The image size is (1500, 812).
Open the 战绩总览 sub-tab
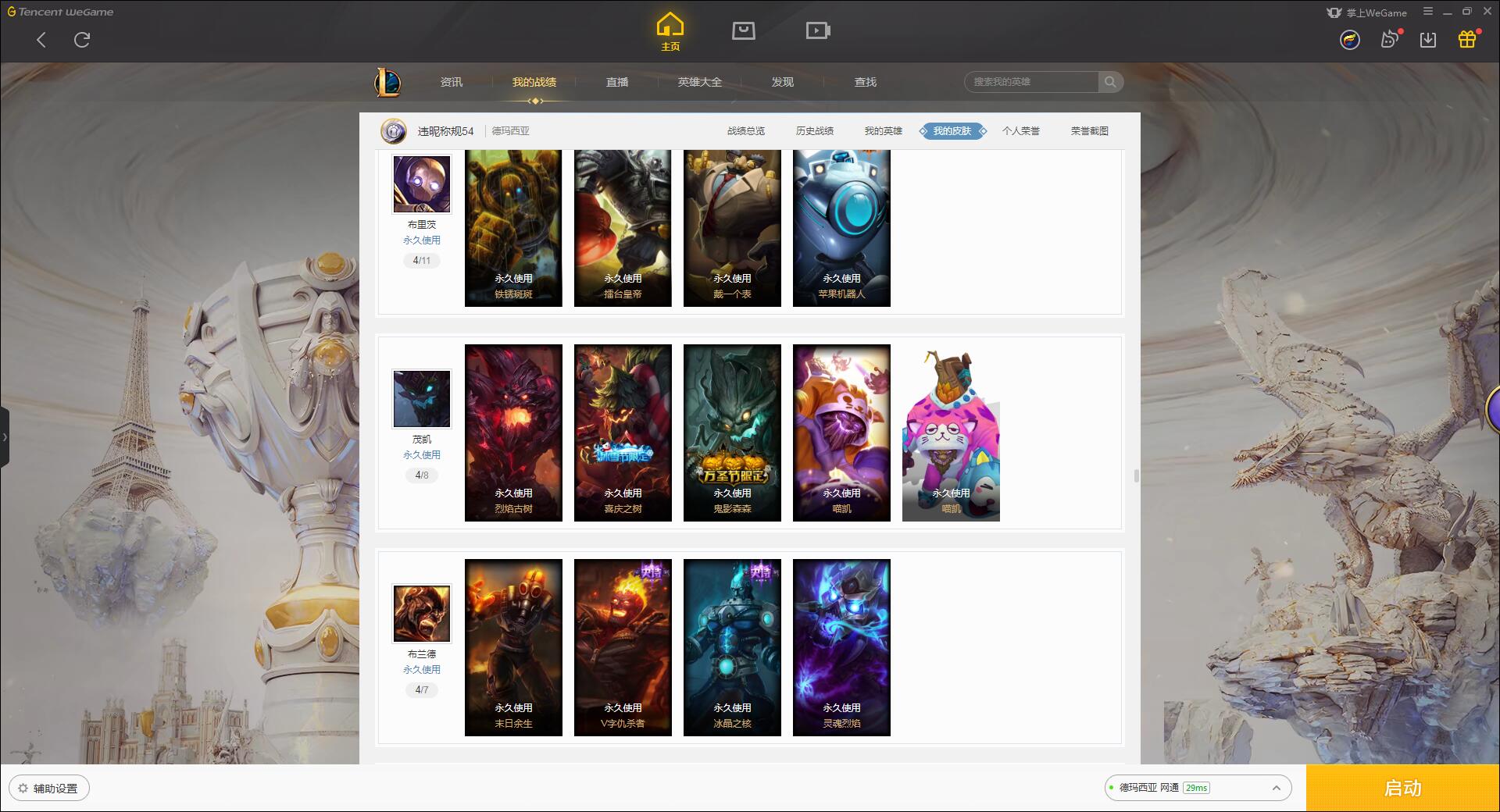(746, 131)
